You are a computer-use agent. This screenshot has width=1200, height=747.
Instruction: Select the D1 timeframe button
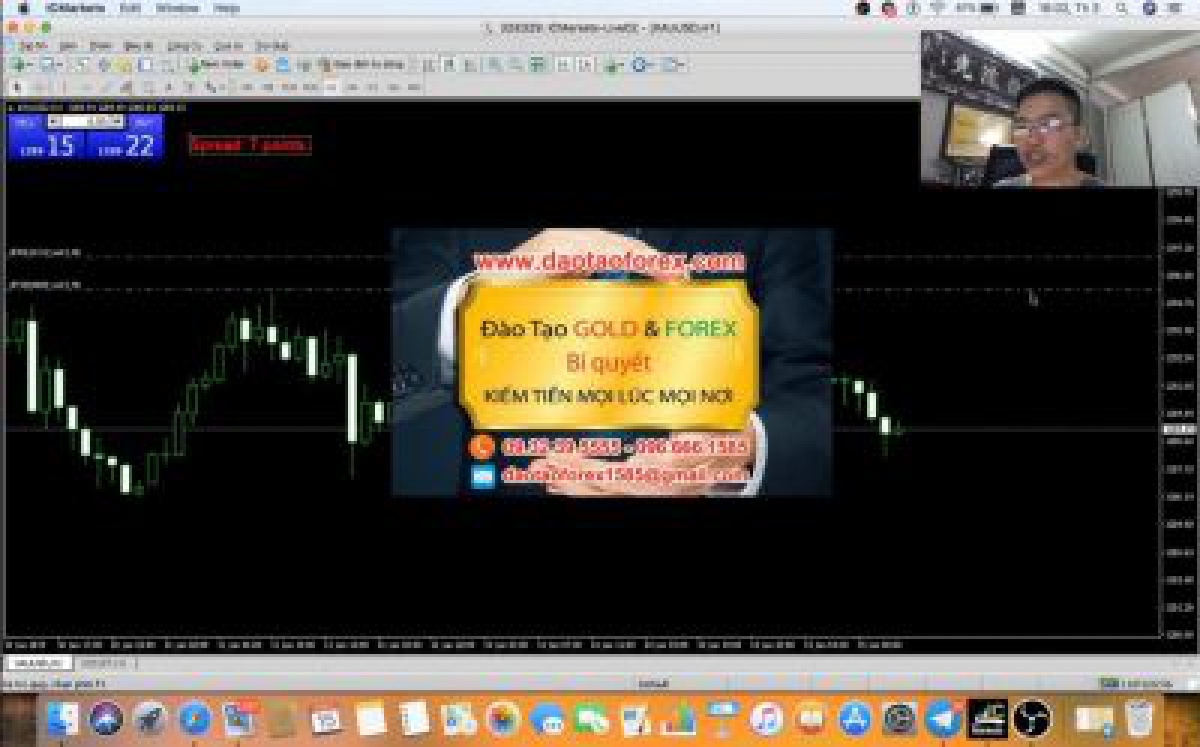point(373,87)
